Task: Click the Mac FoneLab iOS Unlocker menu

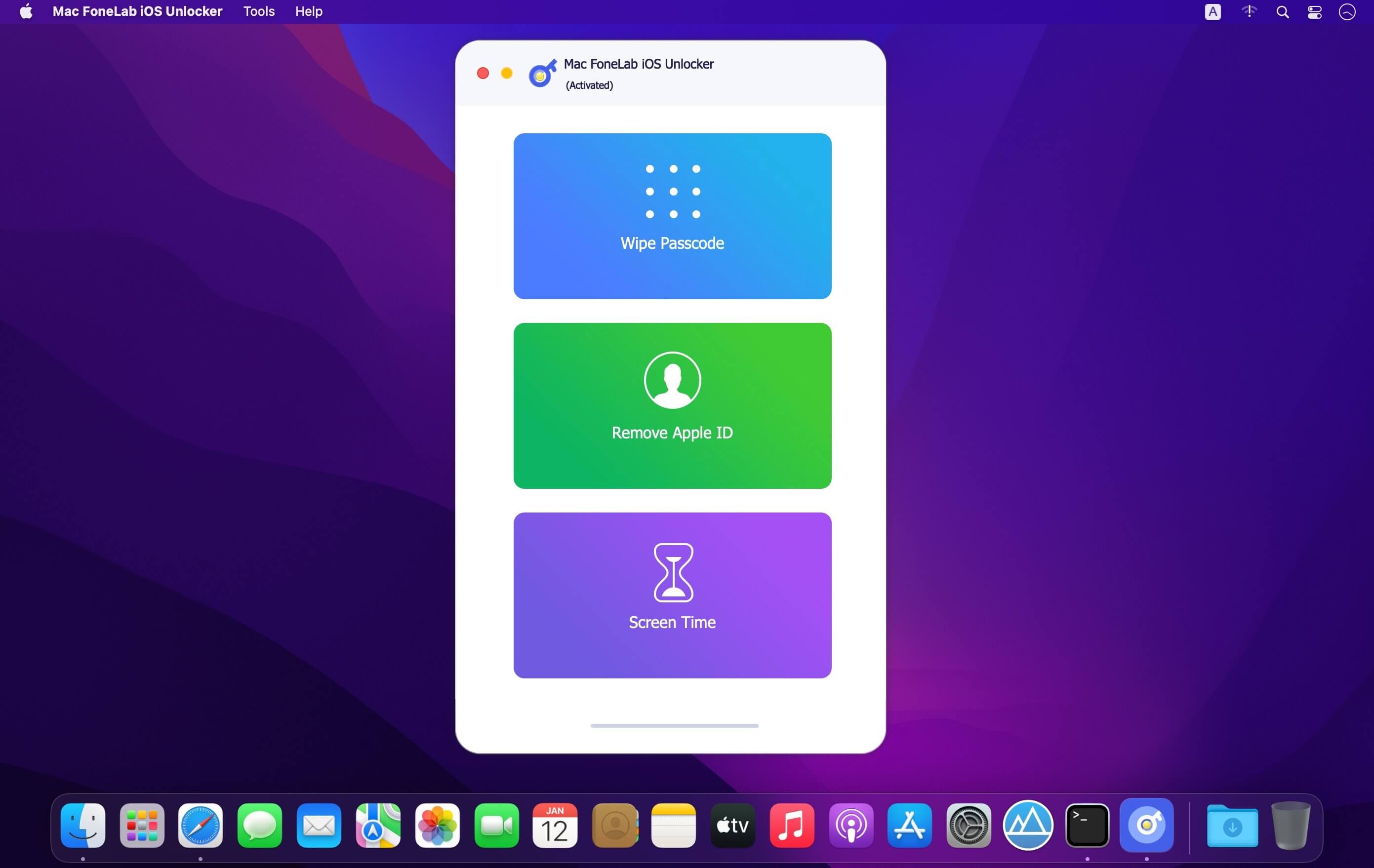Action: (137, 11)
